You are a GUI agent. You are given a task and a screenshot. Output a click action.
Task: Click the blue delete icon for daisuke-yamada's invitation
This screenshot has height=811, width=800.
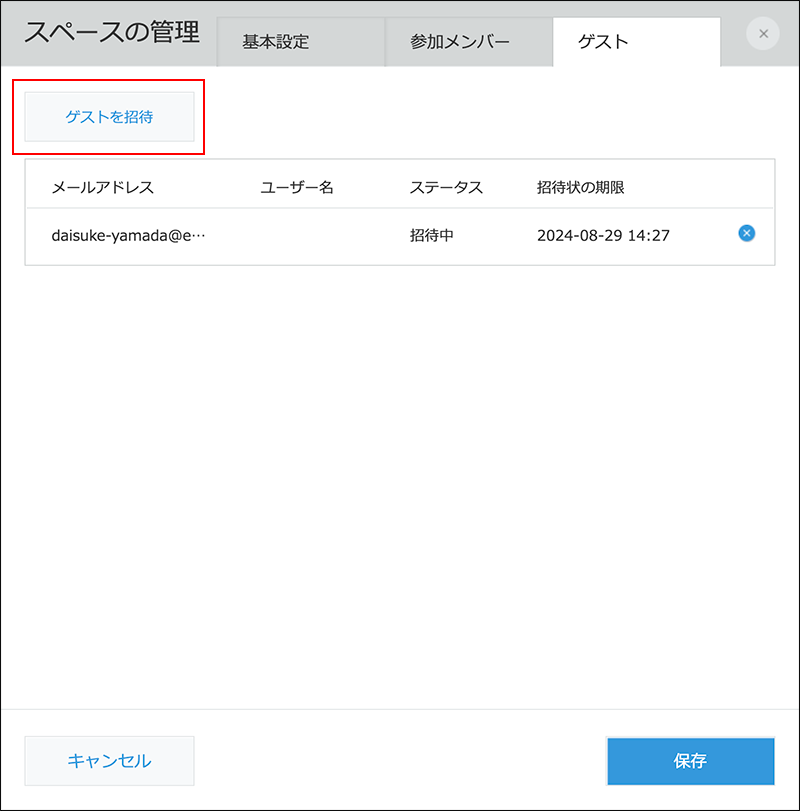click(x=746, y=233)
